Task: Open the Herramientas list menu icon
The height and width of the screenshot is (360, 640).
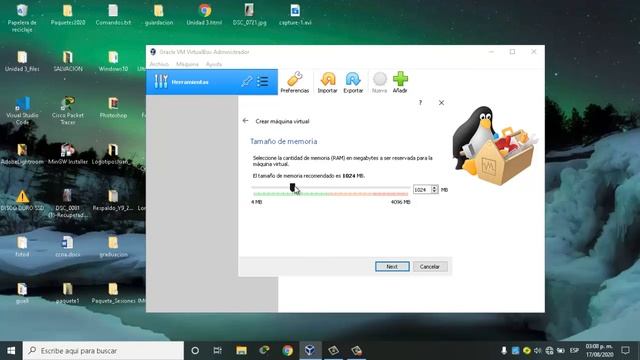Action: (x=263, y=82)
